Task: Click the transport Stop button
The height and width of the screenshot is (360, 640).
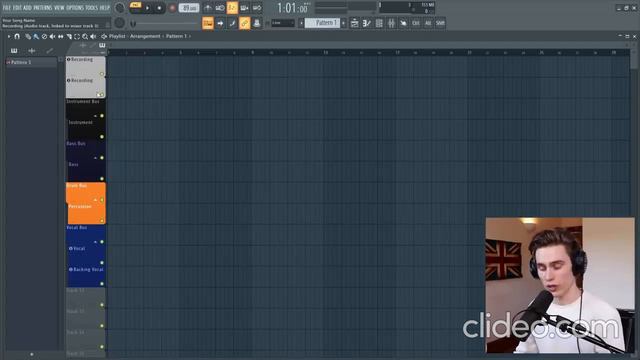Action: pyautogui.click(x=159, y=8)
